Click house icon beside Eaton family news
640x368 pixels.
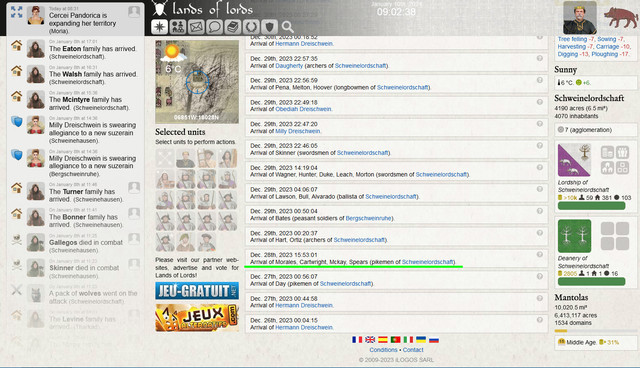click(16, 45)
